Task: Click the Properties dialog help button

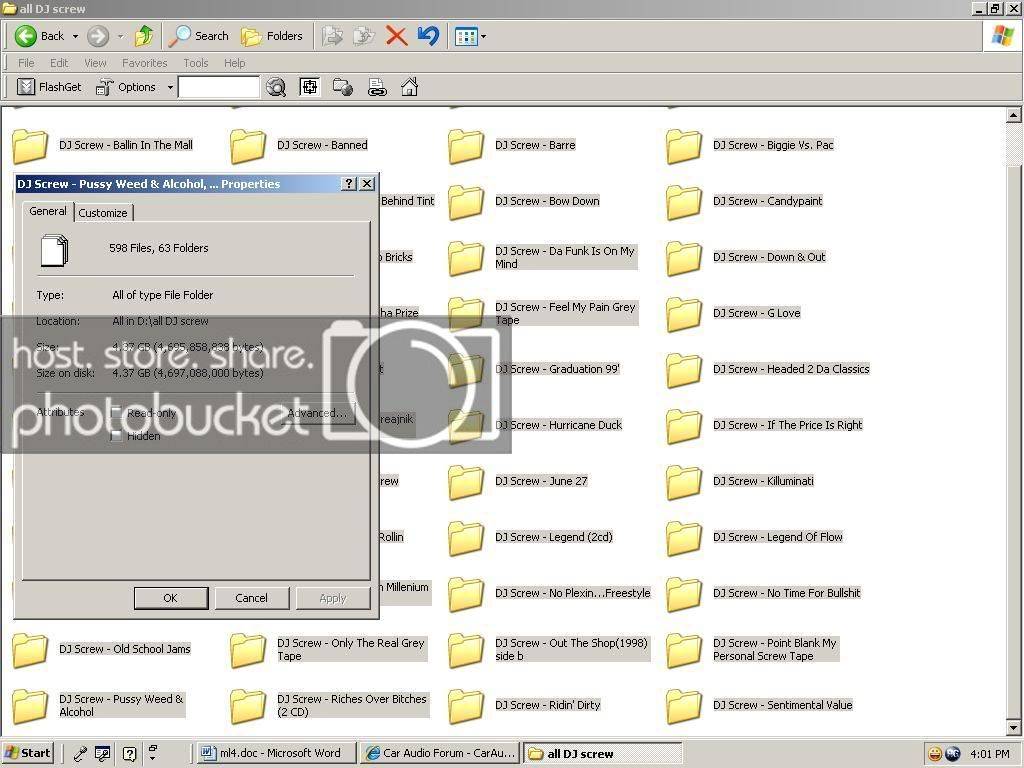Action: [349, 184]
